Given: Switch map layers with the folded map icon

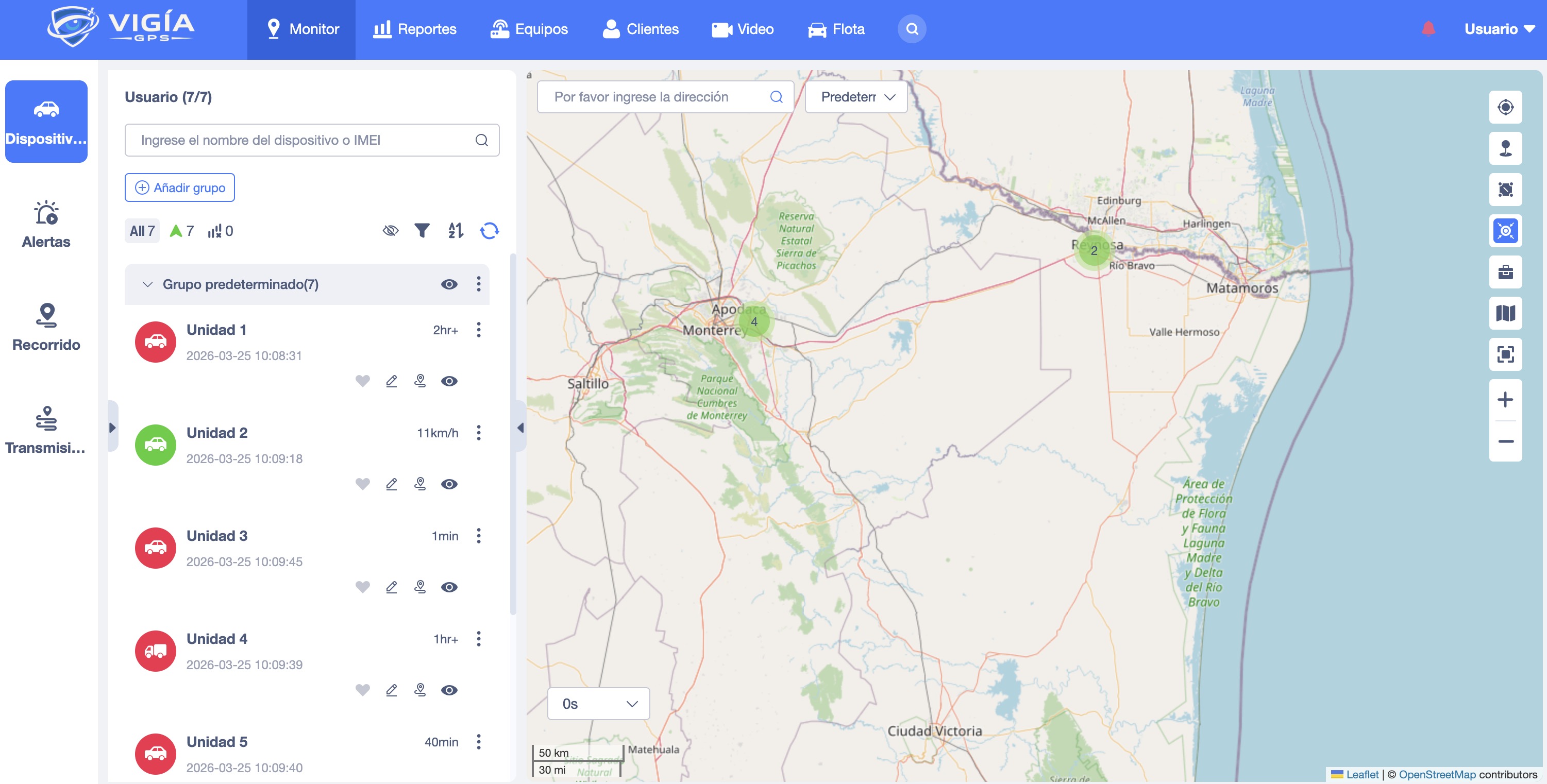Looking at the screenshot, I should click(x=1505, y=313).
